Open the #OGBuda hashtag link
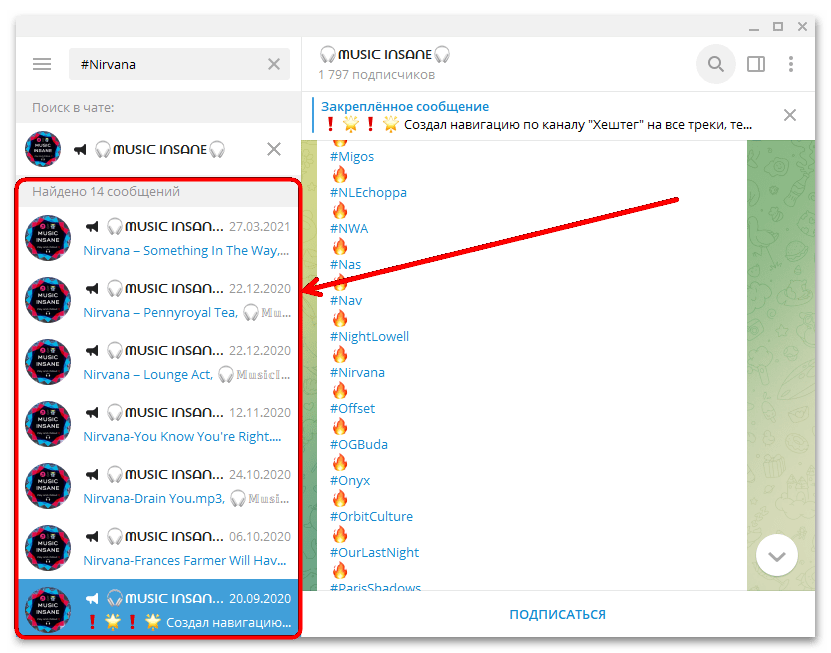 (359, 445)
